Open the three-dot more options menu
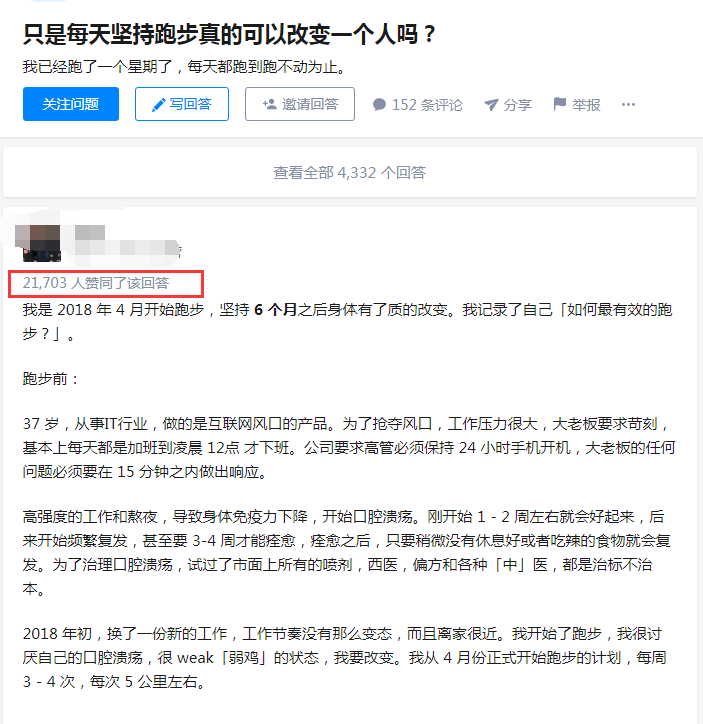The width and height of the screenshot is (703, 724). (628, 105)
